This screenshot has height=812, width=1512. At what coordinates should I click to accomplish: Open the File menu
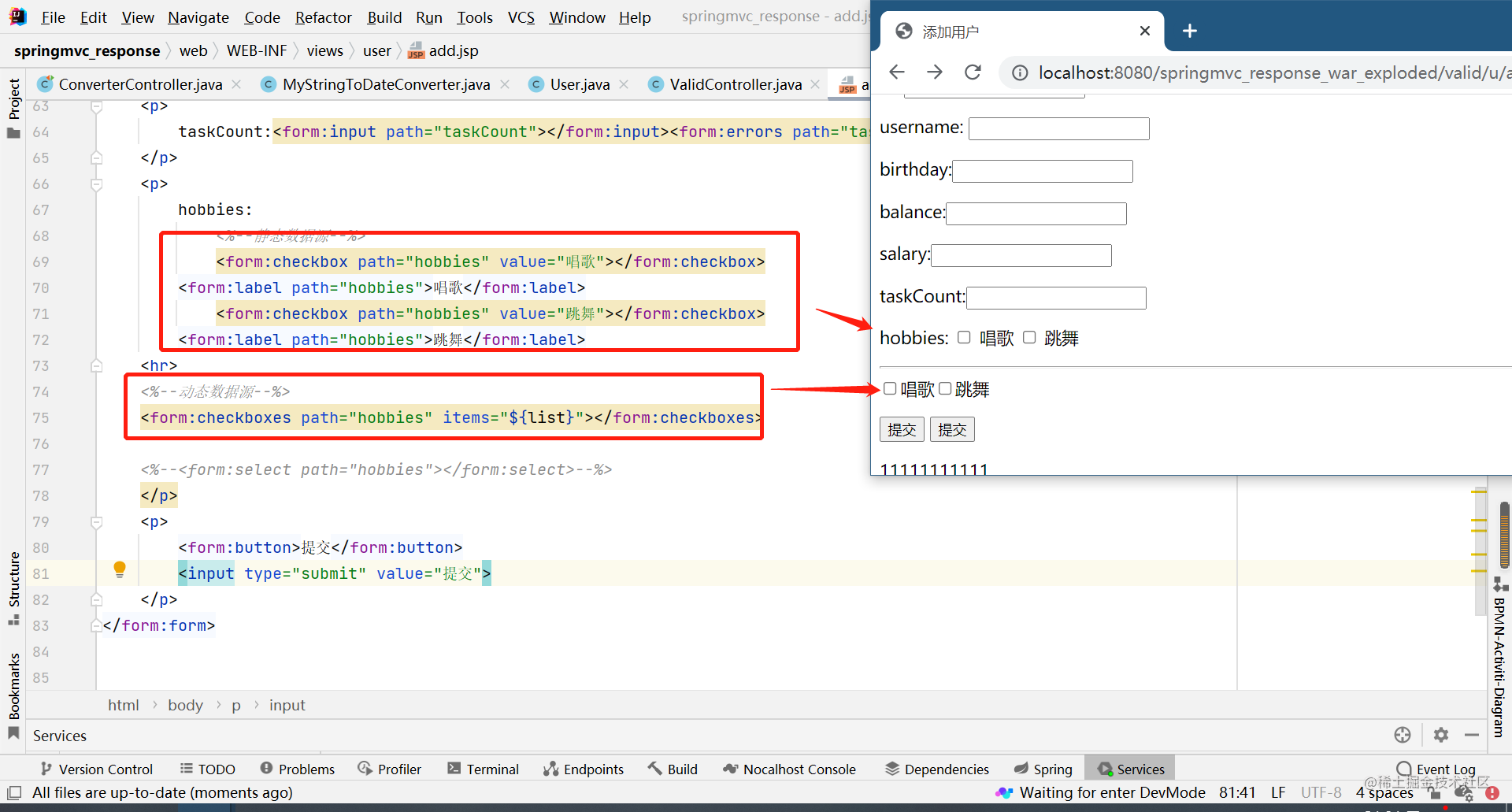click(x=53, y=17)
